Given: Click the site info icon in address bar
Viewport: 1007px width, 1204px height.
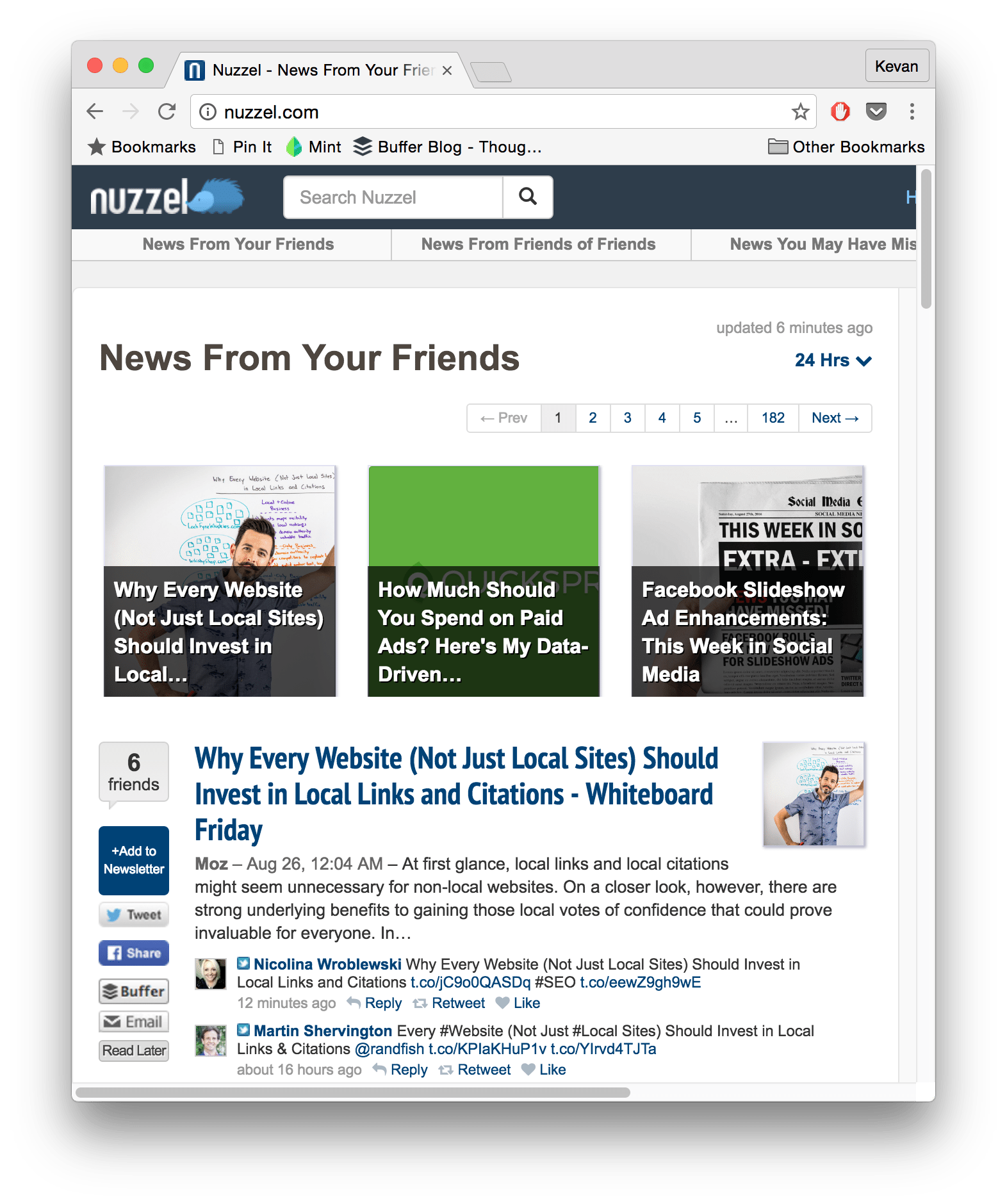Looking at the screenshot, I should [x=208, y=112].
